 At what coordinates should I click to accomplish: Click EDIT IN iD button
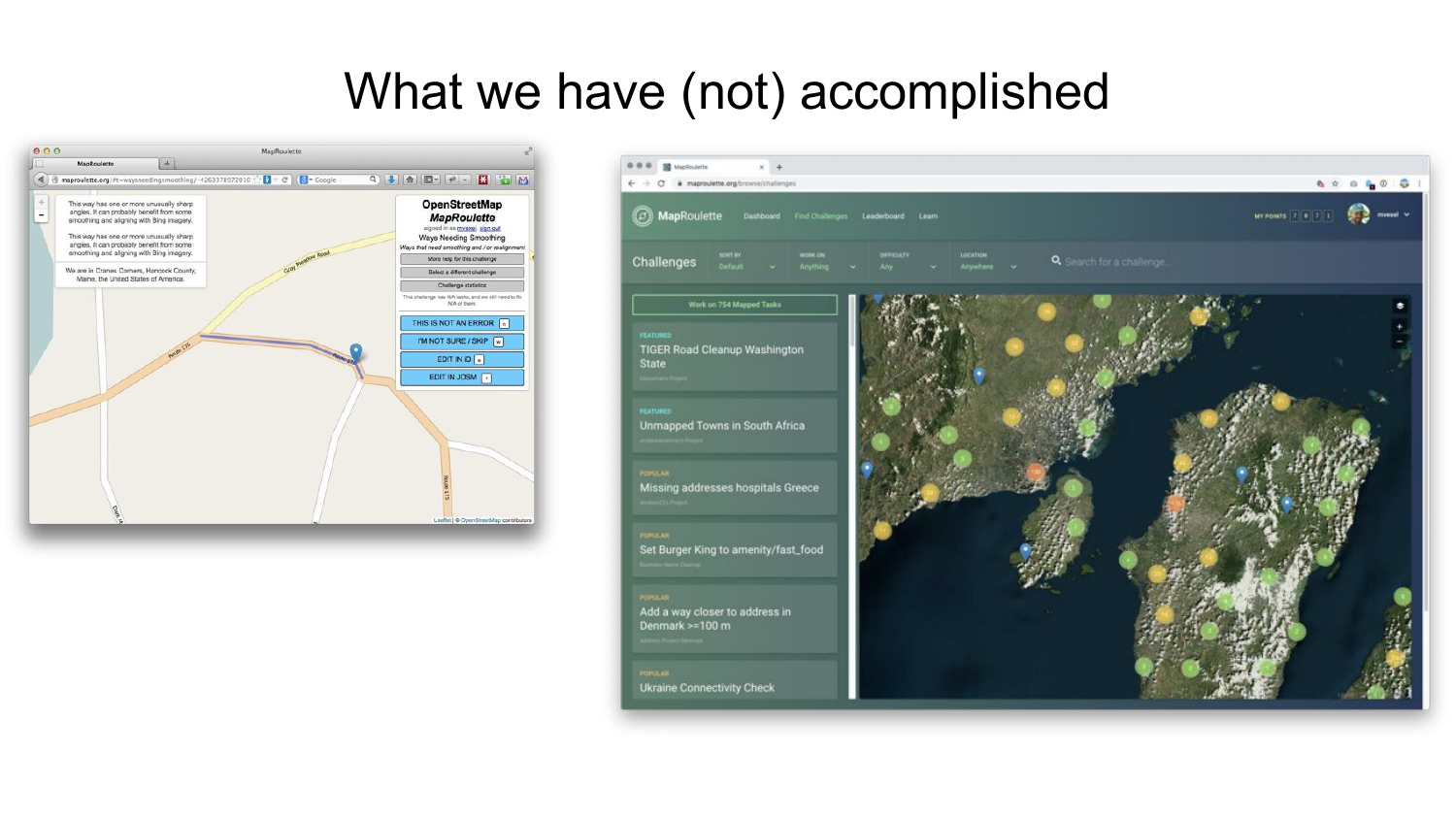462,359
